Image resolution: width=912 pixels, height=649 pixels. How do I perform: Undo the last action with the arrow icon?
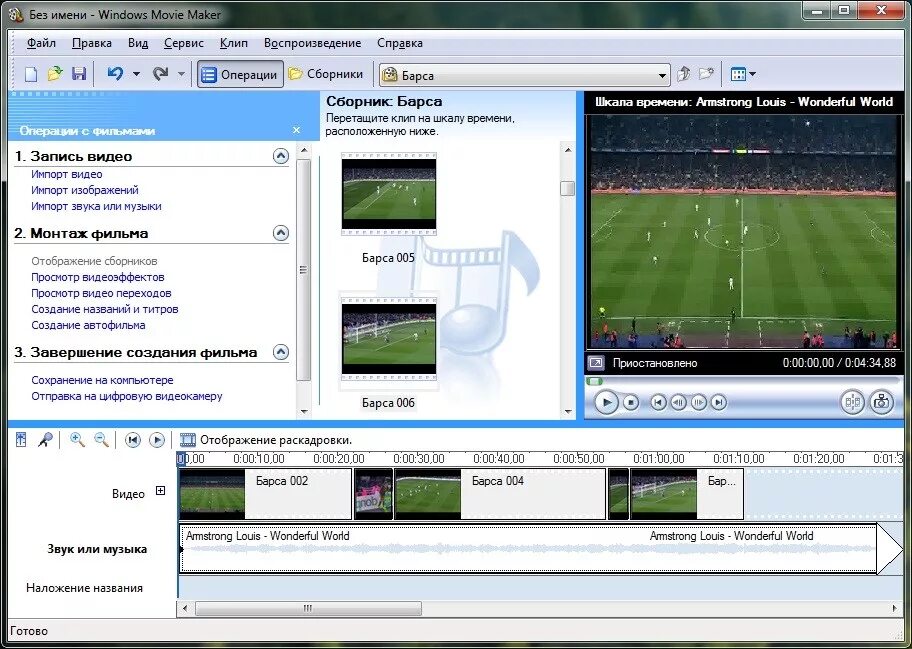click(x=115, y=74)
